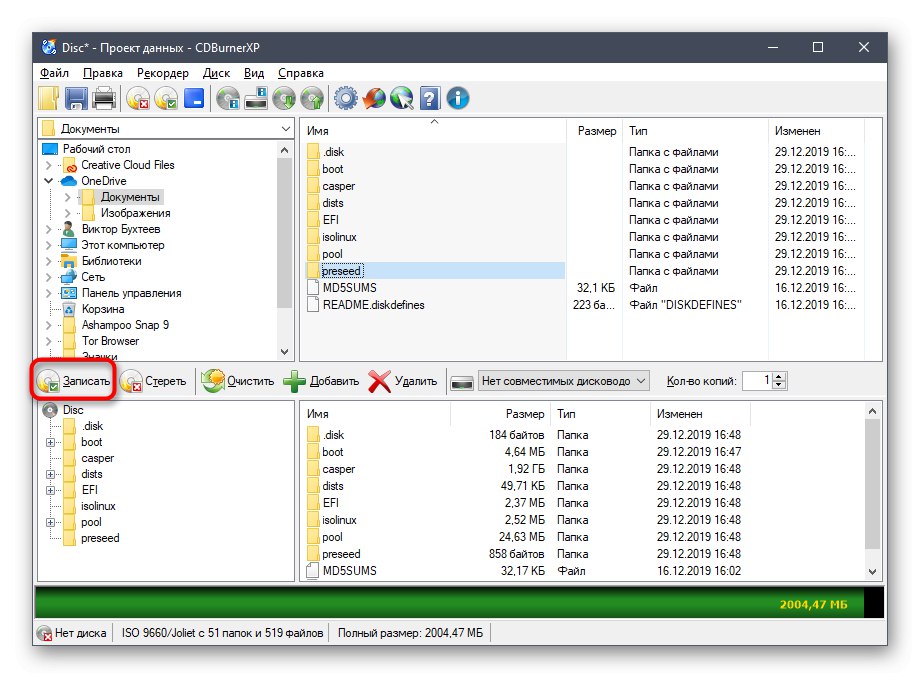Click the save project floppy icon
Image resolution: width=920 pixels, height=678 pixels.
(76, 98)
